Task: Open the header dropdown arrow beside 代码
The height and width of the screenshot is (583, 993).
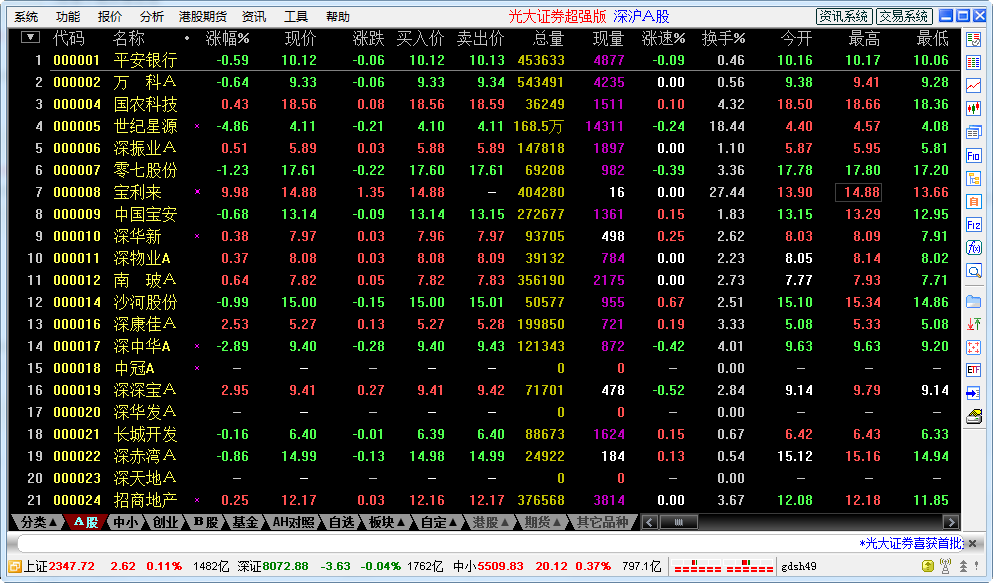Action: (x=30, y=37)
